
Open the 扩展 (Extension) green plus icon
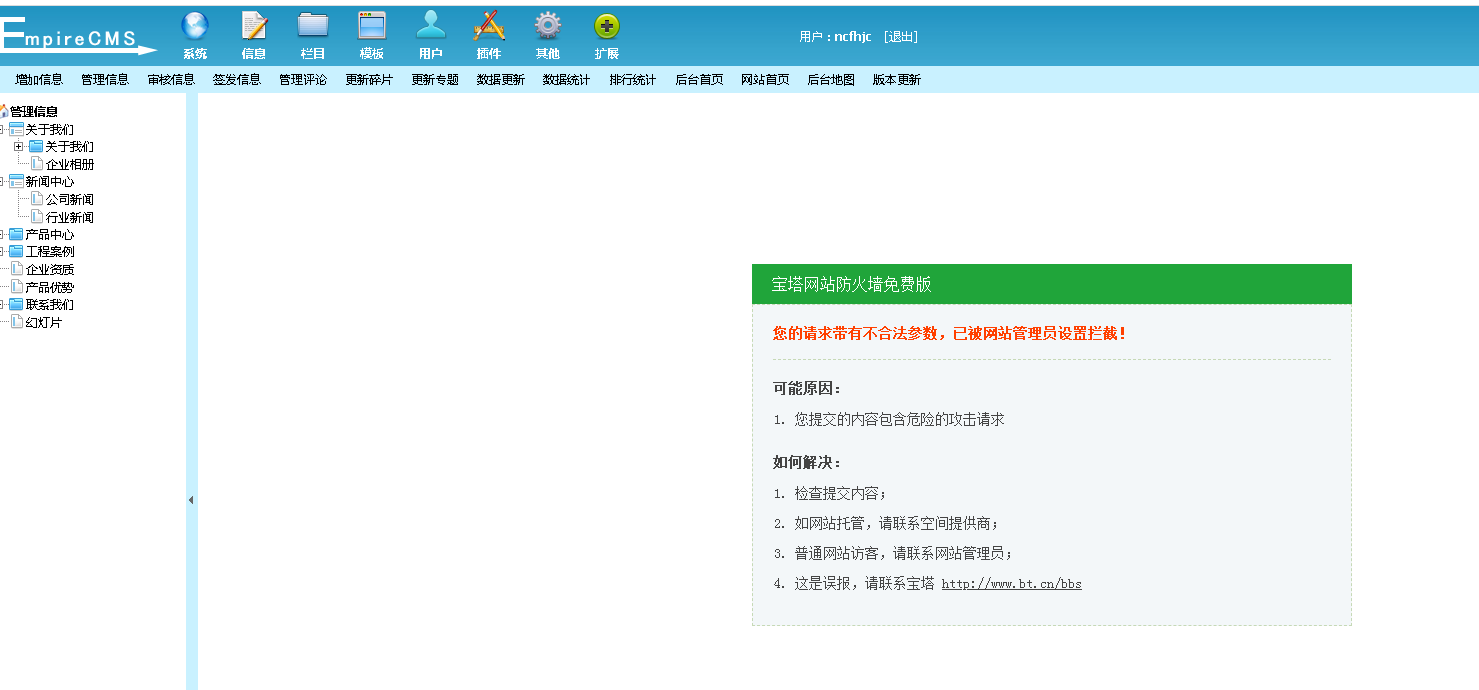click(607, 26)
